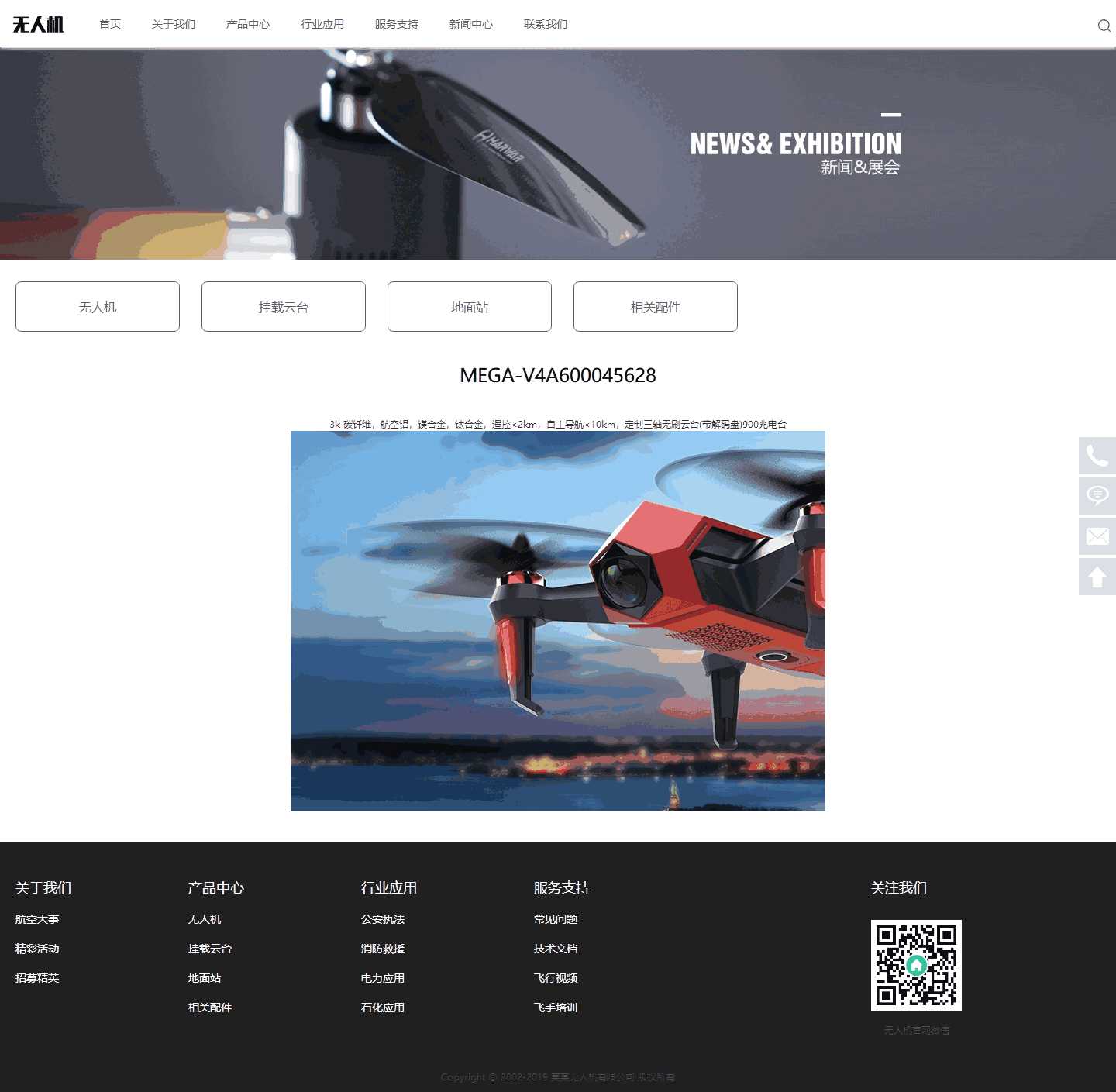Click the back-to-top arrow icon
This screenshot has height=1092, width=1116.
1097,577
